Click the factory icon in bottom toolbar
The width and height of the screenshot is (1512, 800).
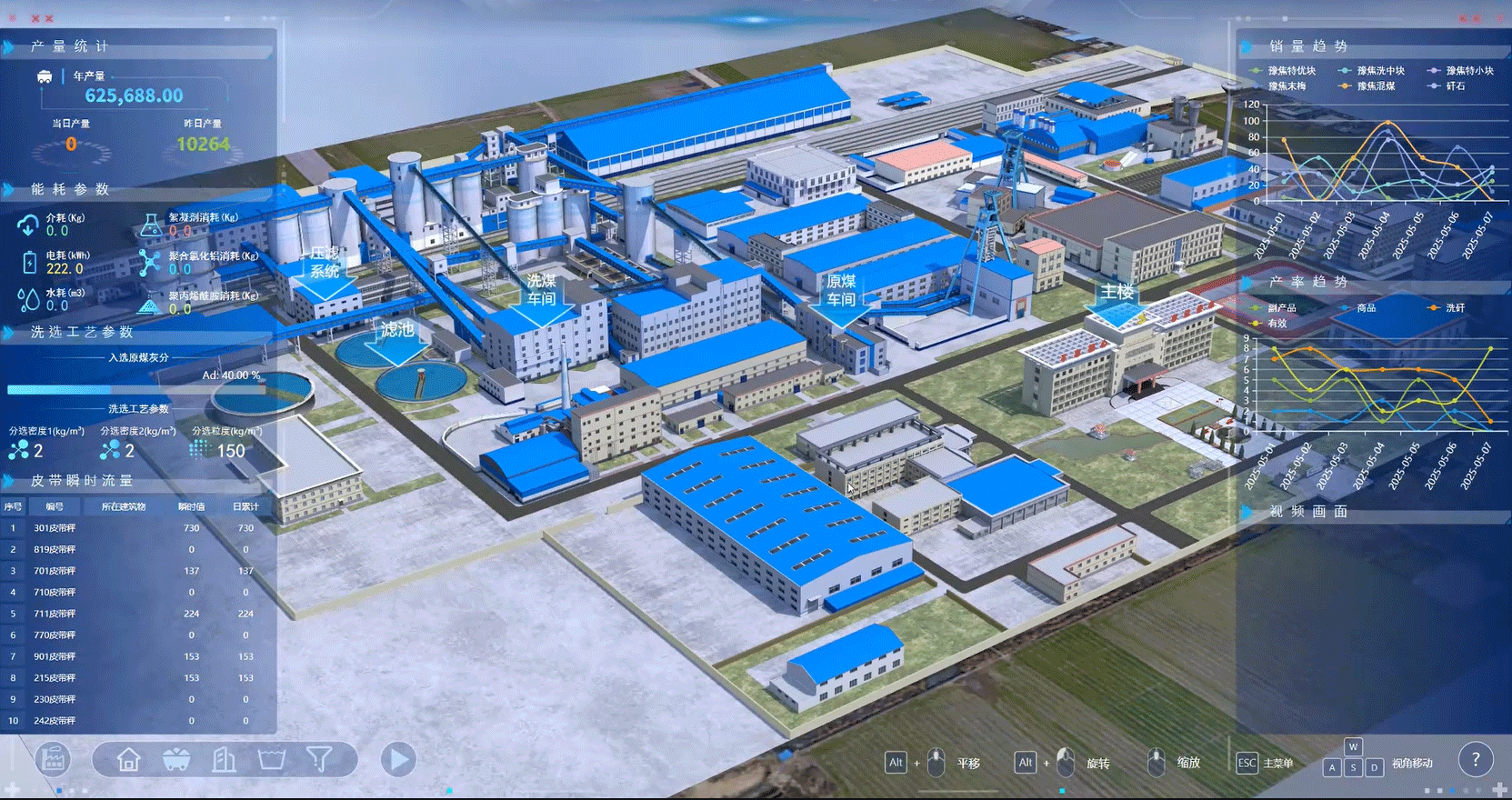(x=53, y=758)
